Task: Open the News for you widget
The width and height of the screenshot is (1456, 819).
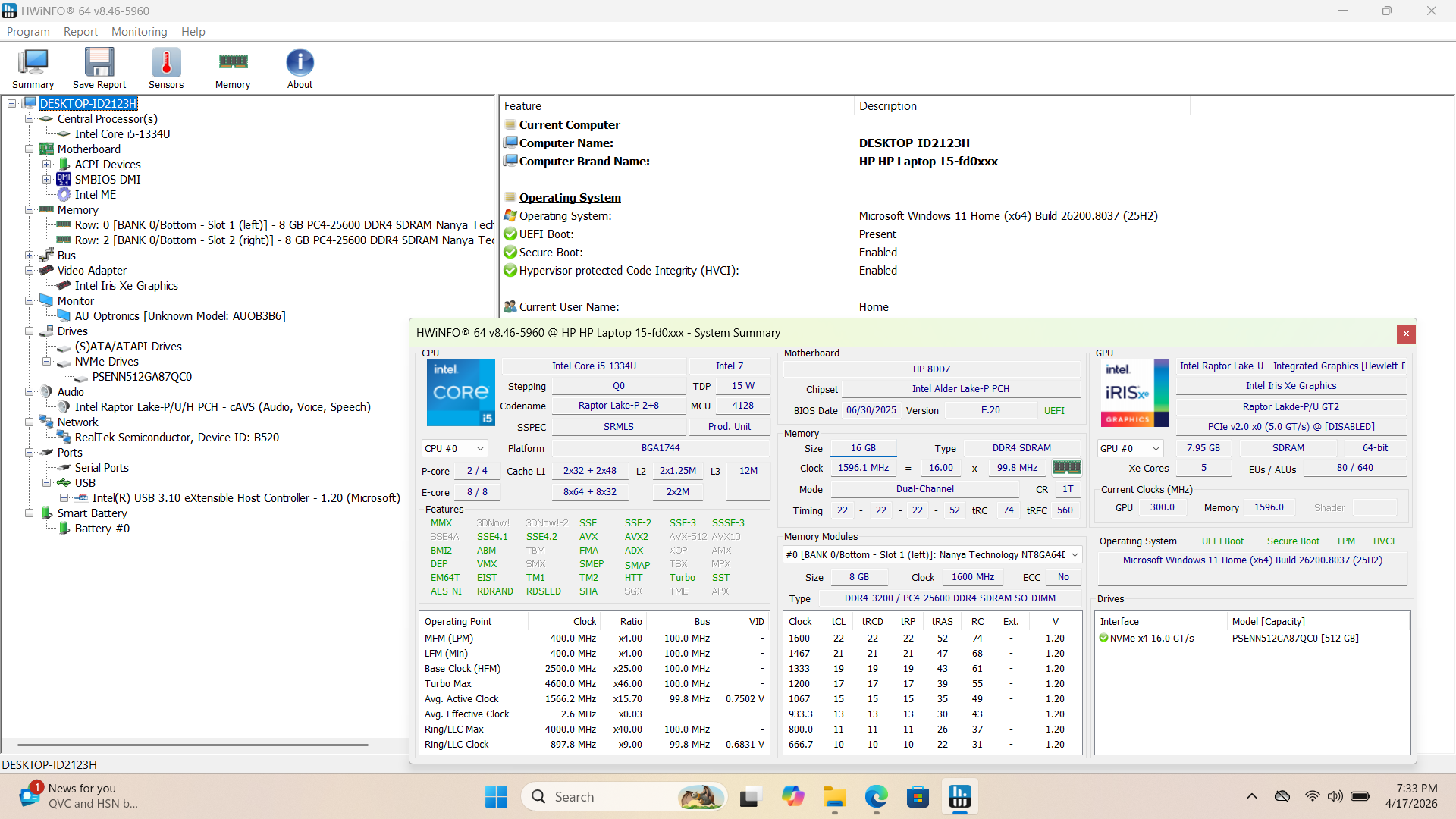Action: click(x=80, y=796)
